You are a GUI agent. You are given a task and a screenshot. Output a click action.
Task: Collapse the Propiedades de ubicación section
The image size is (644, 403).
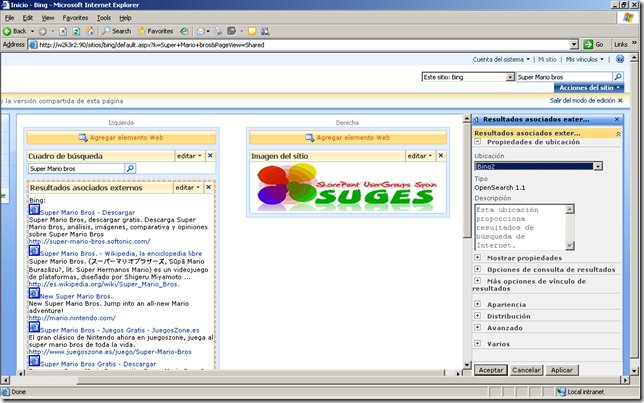[x=478, y=142]
